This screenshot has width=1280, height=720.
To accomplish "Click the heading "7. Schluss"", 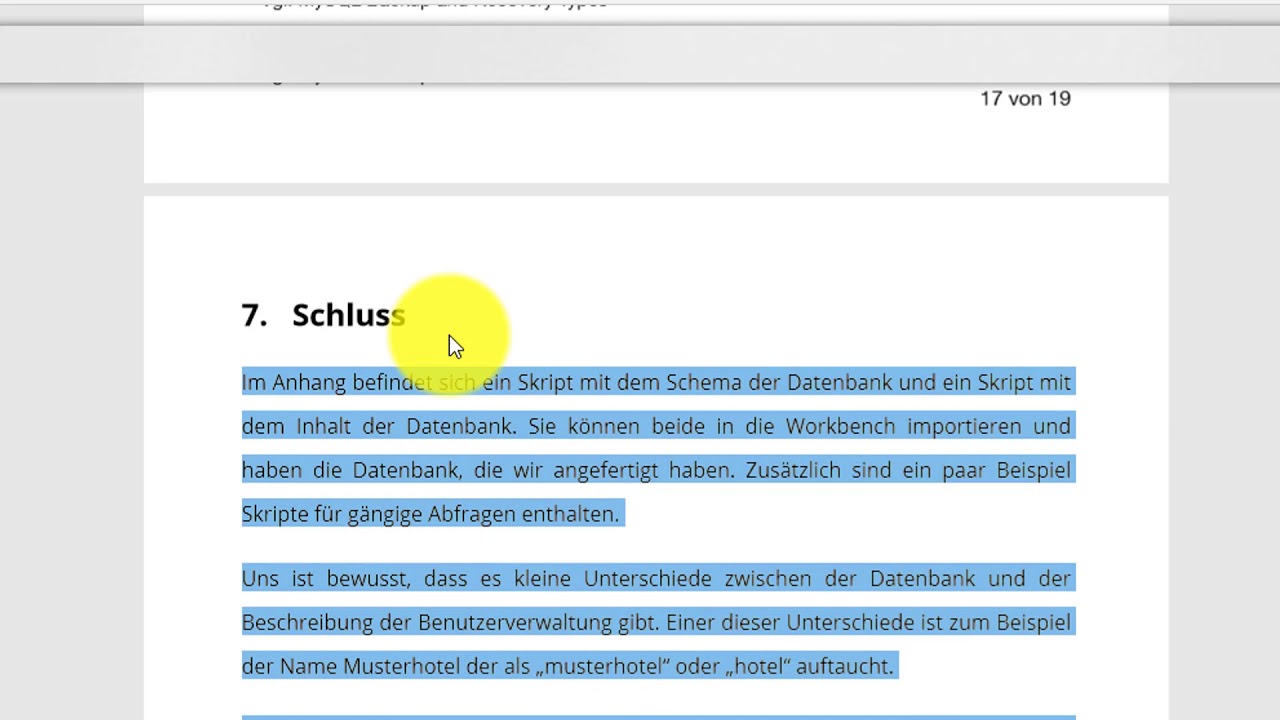I will pos(323,315).
